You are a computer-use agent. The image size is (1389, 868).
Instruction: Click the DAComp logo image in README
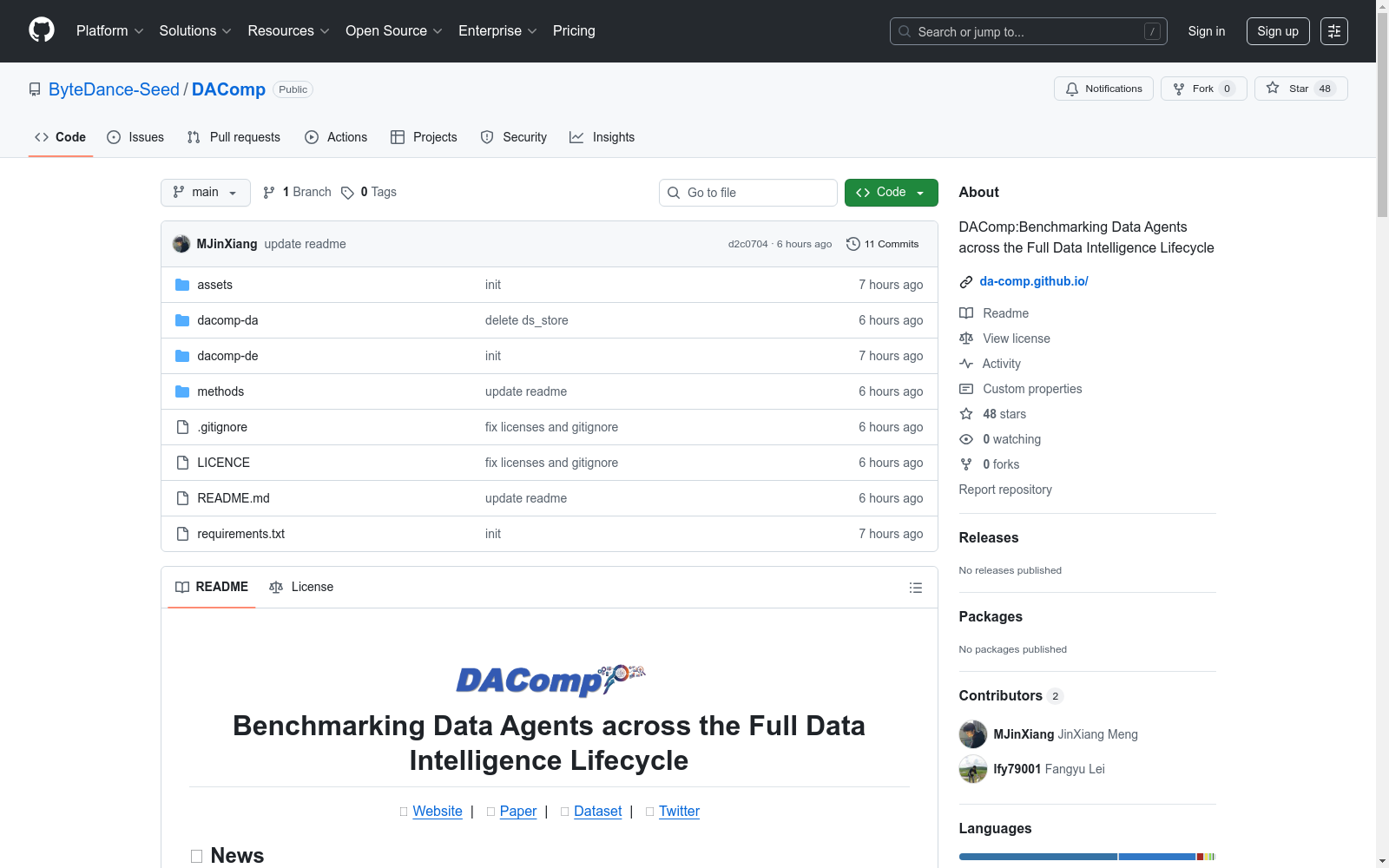click(550, 680)
